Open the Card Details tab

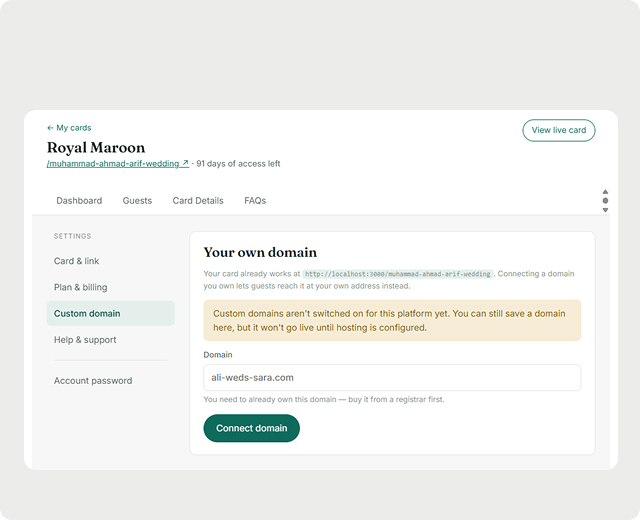[x=198, y=200]
